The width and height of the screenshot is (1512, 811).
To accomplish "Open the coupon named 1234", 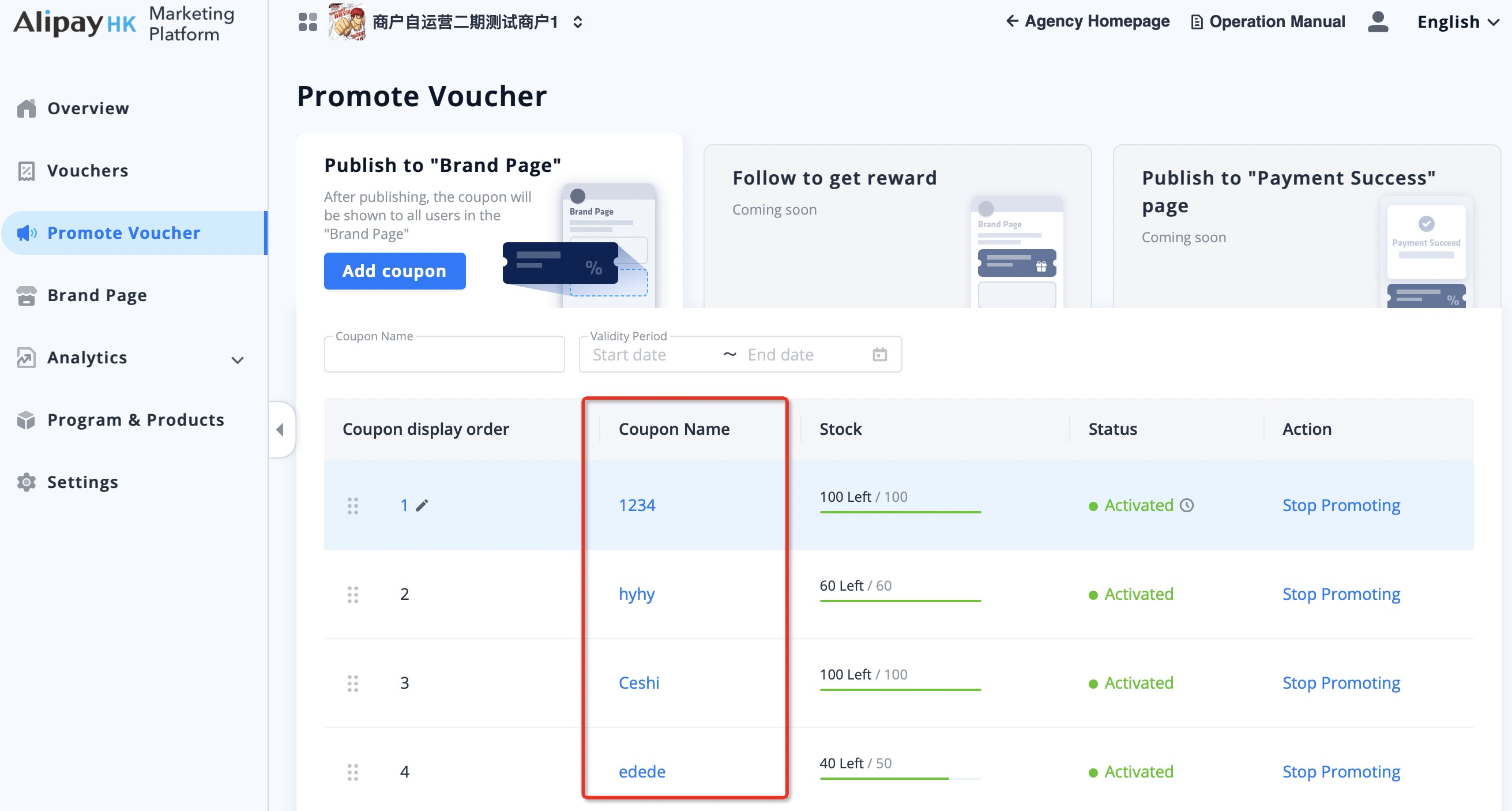I will click(637, 505).
